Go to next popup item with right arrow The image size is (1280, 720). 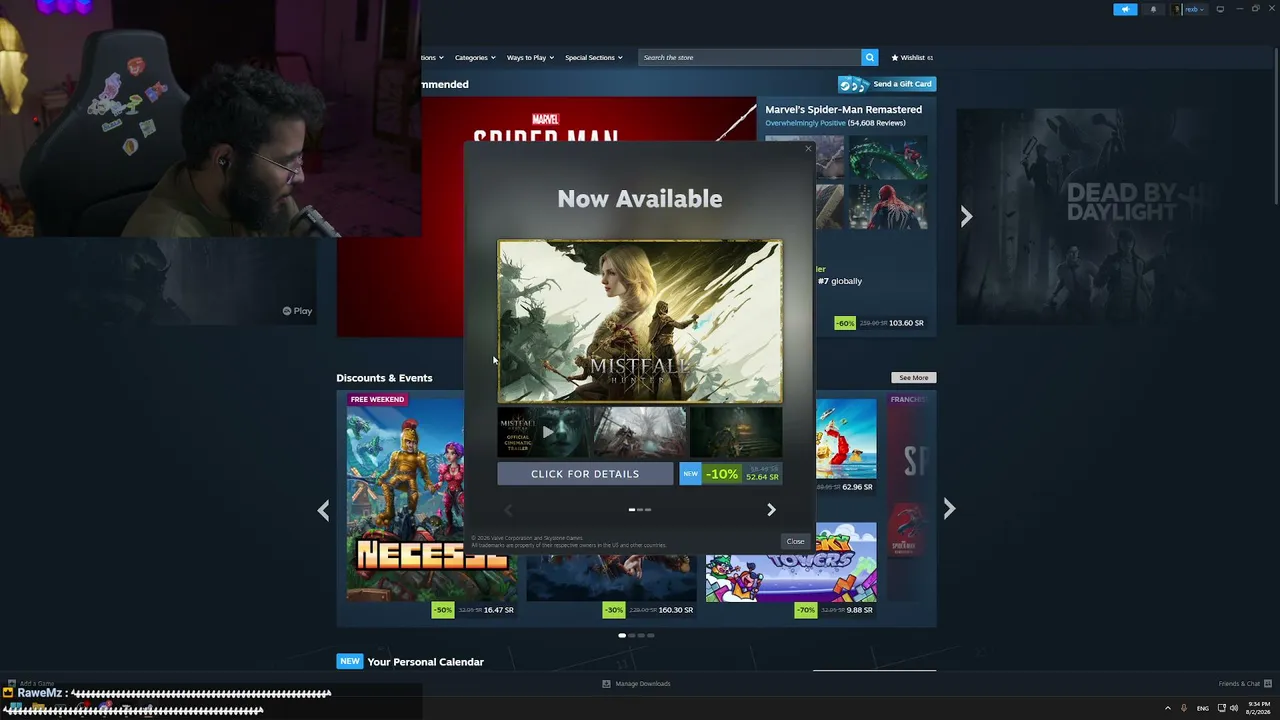(x=771, y=510)
